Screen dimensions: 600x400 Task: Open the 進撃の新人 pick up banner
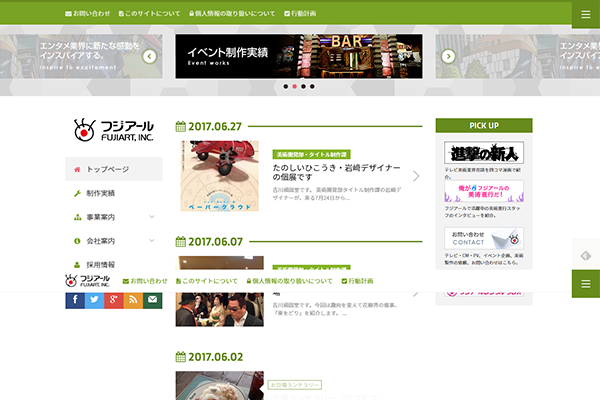click(484, 153)
